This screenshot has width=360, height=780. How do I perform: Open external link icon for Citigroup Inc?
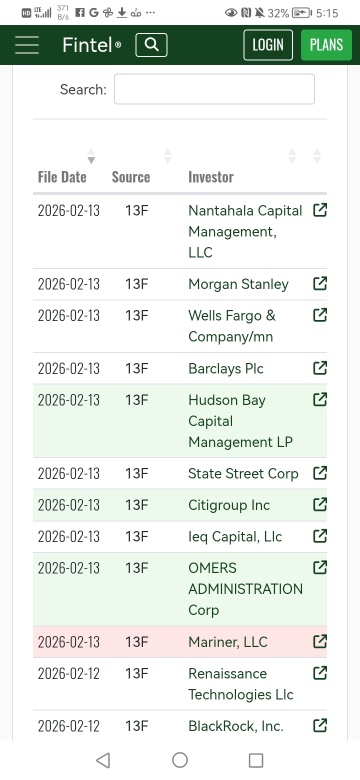(320, 504)
